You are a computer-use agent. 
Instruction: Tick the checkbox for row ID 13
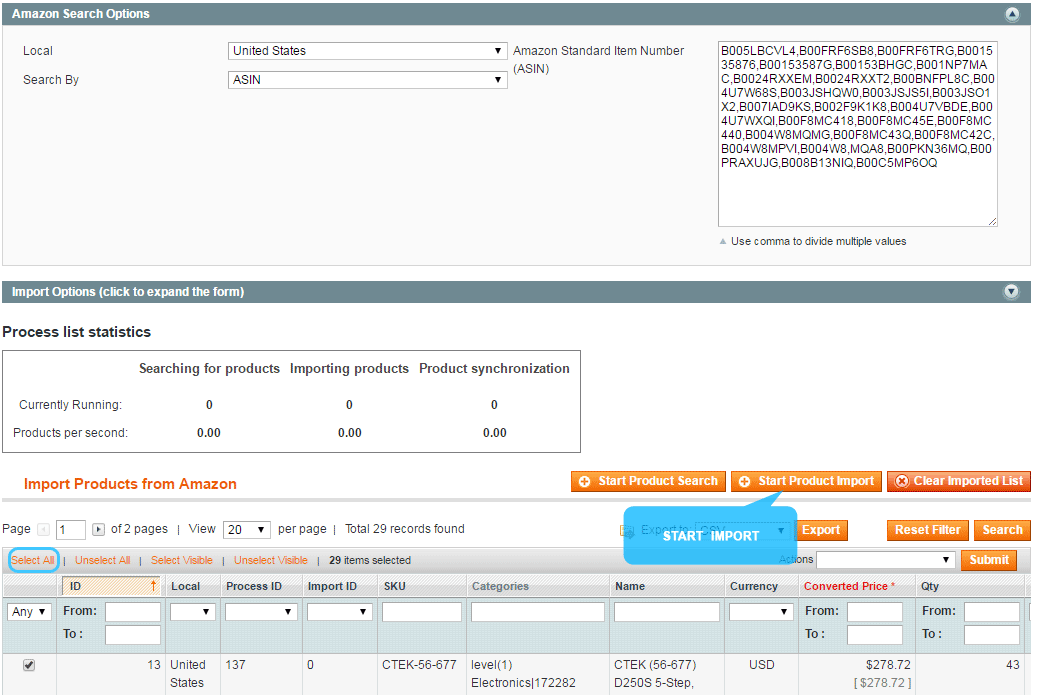pyautogui.click(x=29, y=665)
